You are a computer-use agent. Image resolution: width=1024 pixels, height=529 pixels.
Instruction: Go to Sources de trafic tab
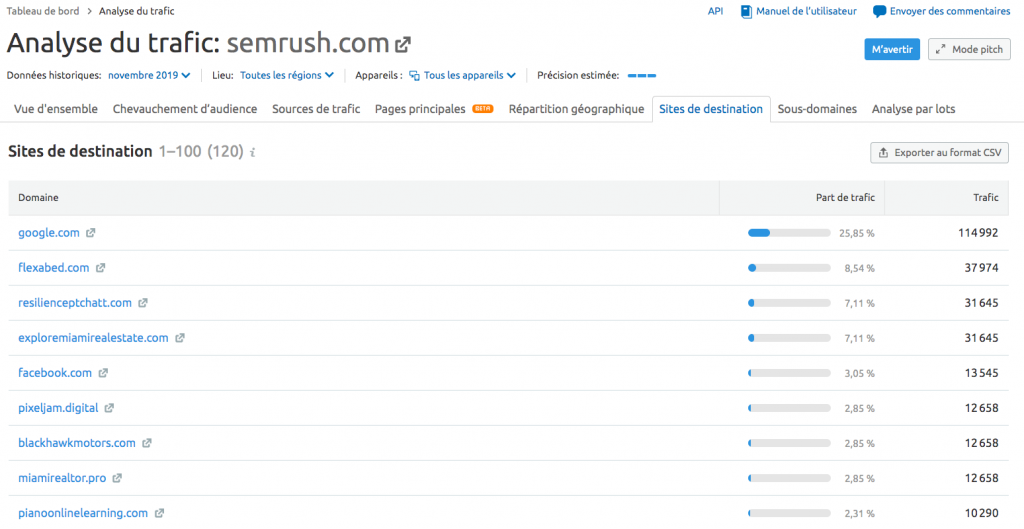click(316, 109)
